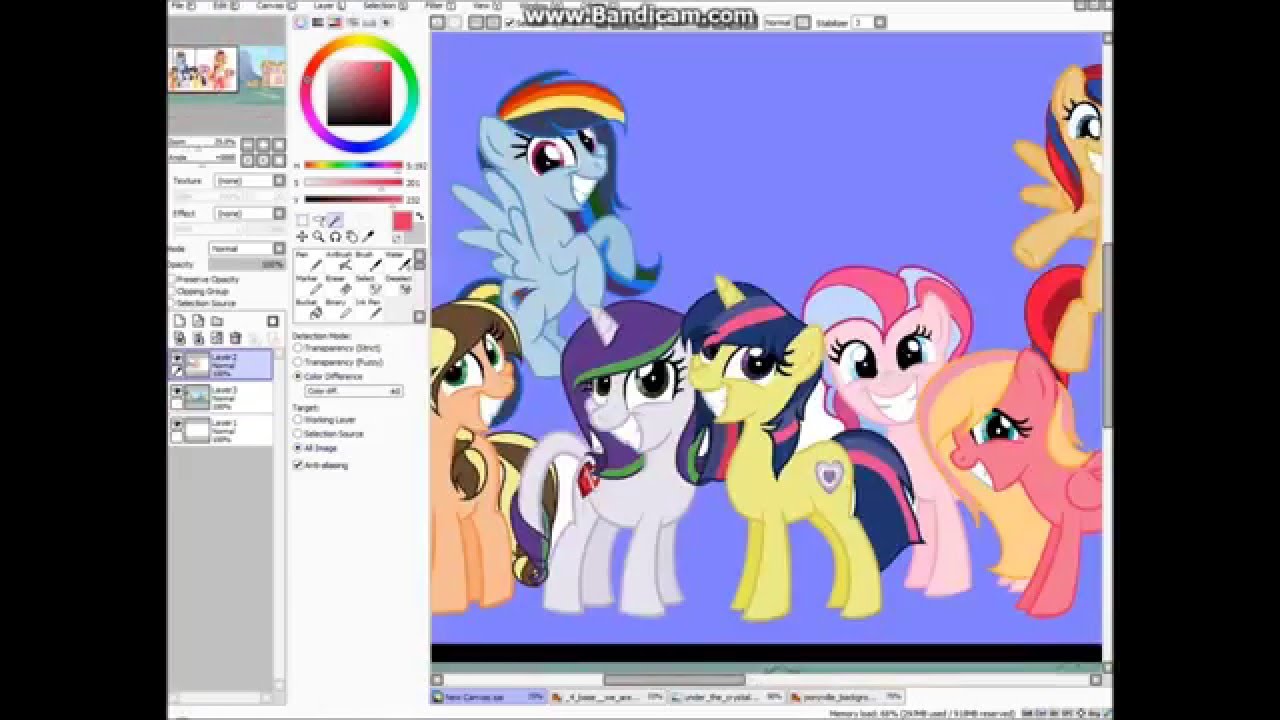The width and height of the screenshot is (1280, 720).
Task: Choose the Brush tool
Action: (369, 262)
